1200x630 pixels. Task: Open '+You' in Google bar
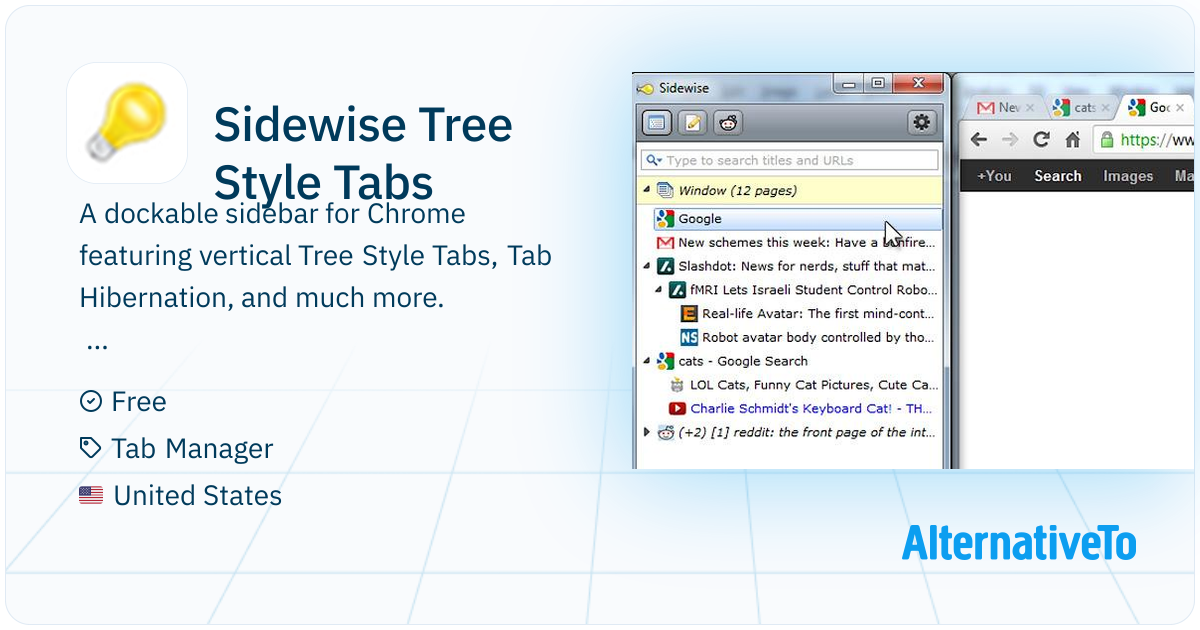tap(994, 176)
